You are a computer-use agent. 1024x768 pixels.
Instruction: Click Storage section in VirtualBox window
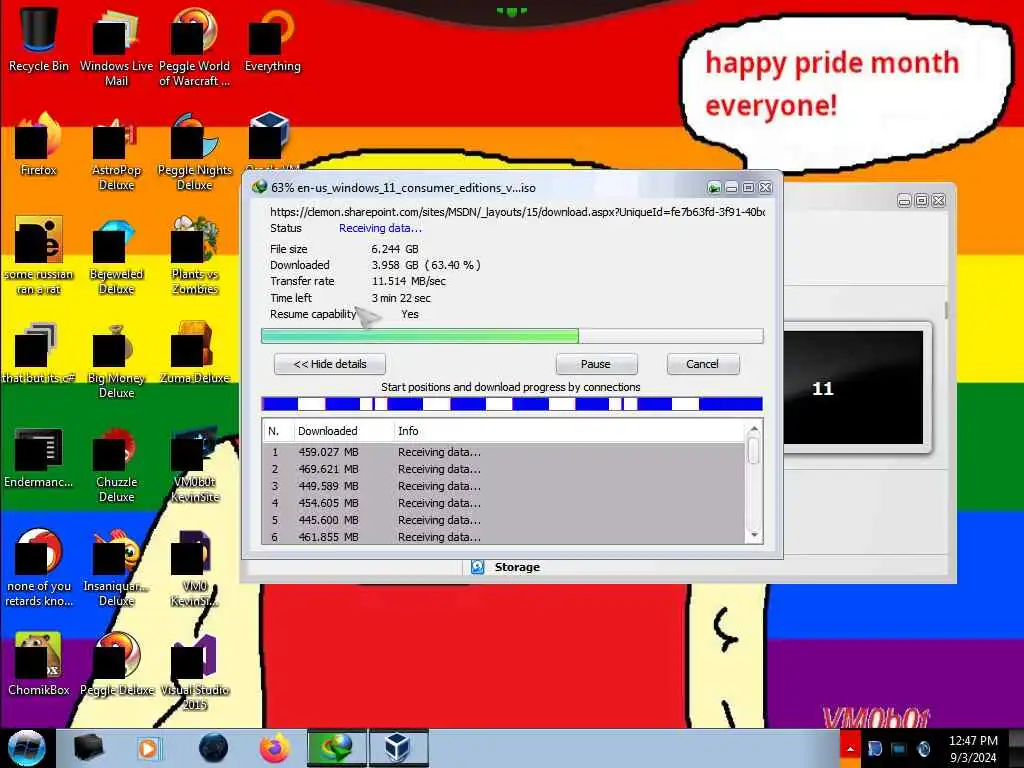click(x=517, y=567)
